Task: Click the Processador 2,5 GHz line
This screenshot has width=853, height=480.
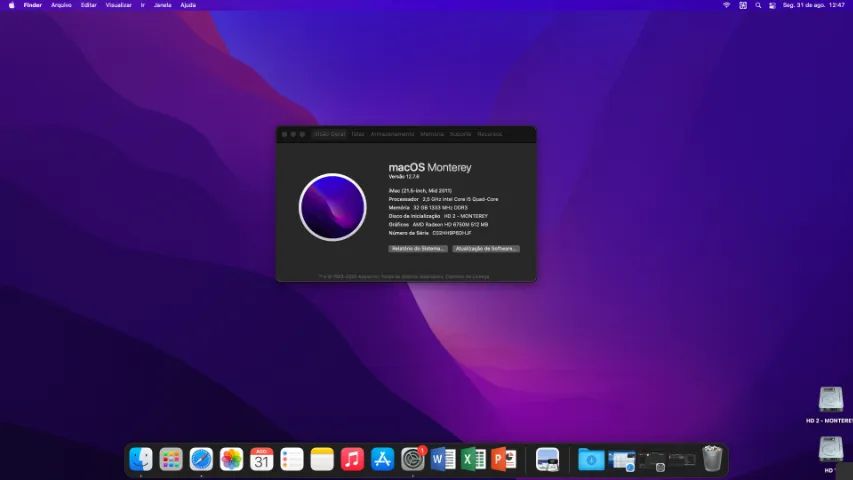Action: (x=443, y=199)
